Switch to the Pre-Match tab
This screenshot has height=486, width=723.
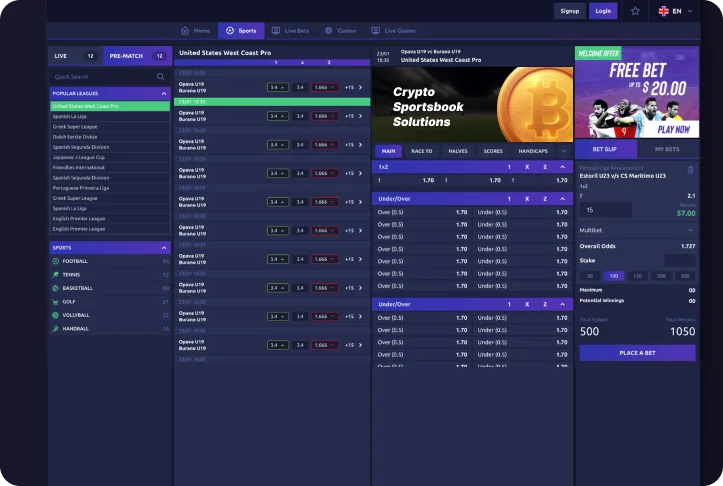point(137,56)
